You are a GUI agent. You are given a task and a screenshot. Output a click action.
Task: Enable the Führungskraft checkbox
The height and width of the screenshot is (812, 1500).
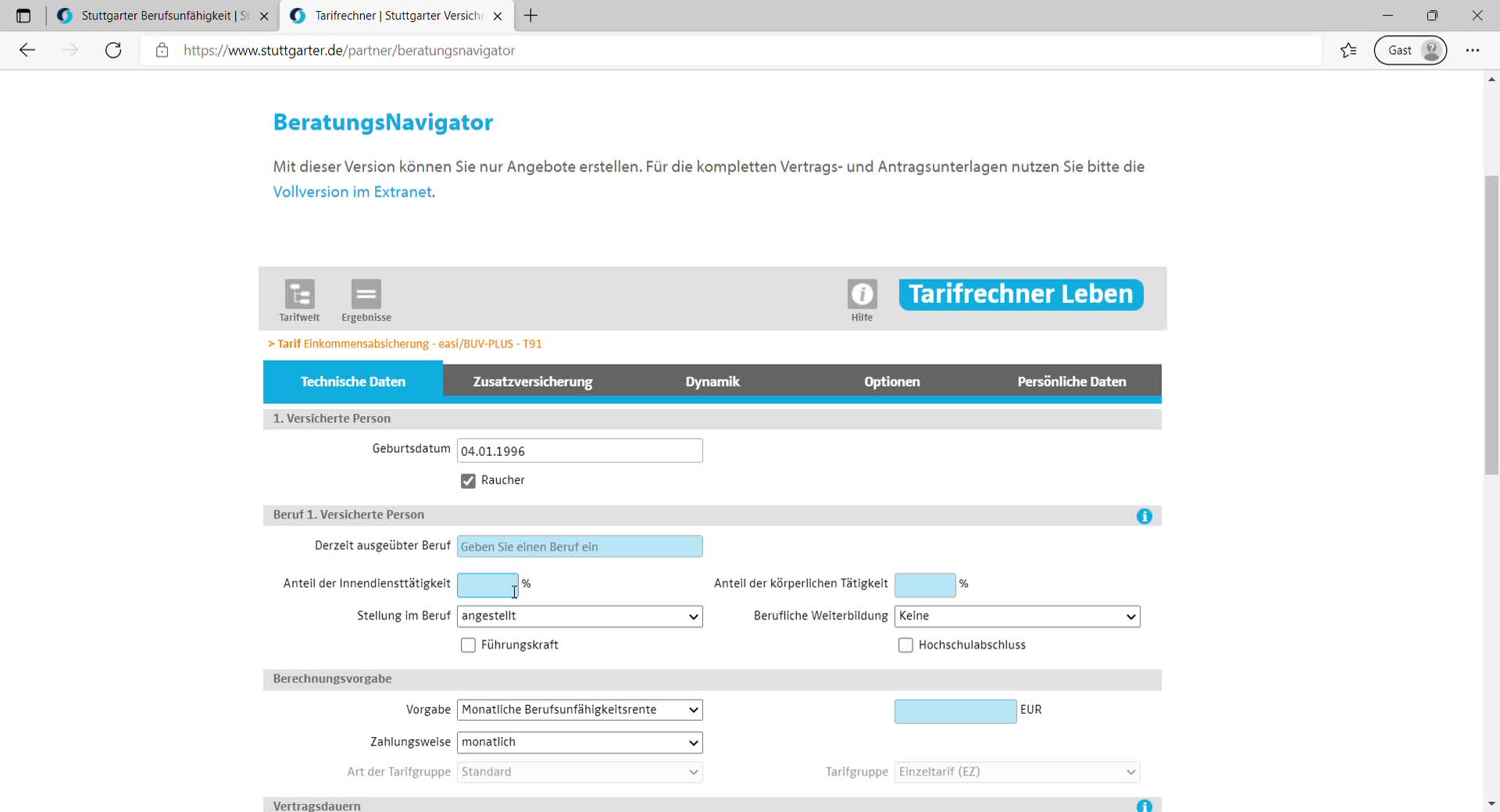click(468, 646)
